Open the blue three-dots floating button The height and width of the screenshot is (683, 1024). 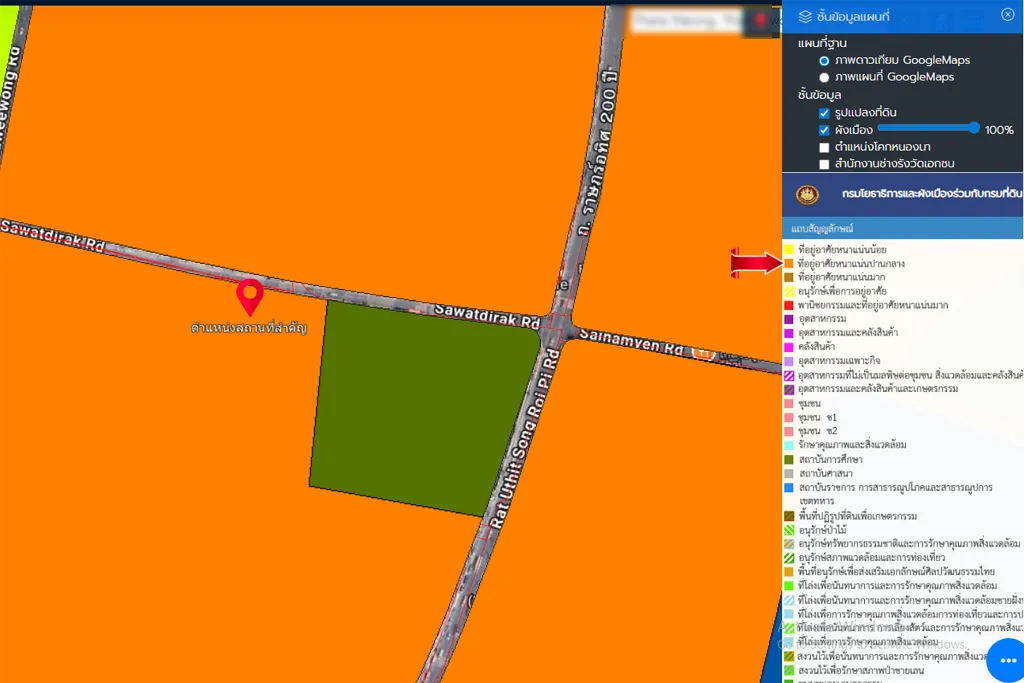point(1007,661)
